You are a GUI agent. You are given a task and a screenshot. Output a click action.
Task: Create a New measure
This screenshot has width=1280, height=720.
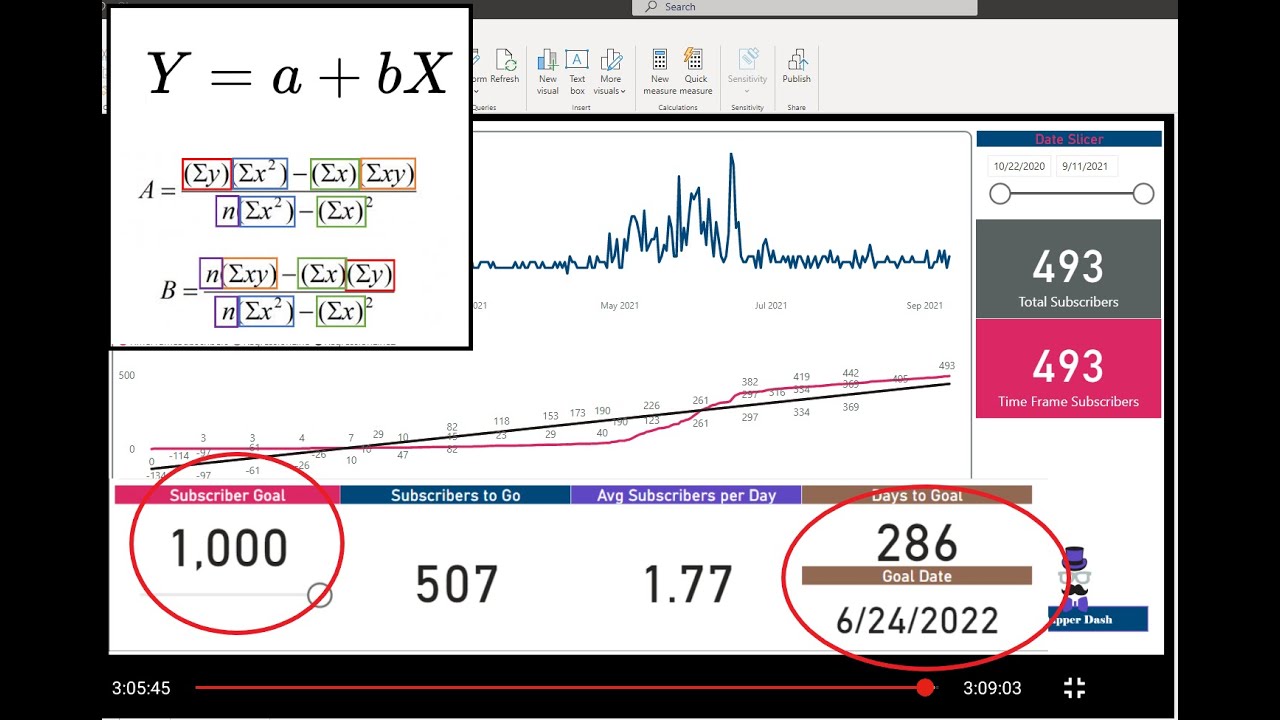(660, 71)
